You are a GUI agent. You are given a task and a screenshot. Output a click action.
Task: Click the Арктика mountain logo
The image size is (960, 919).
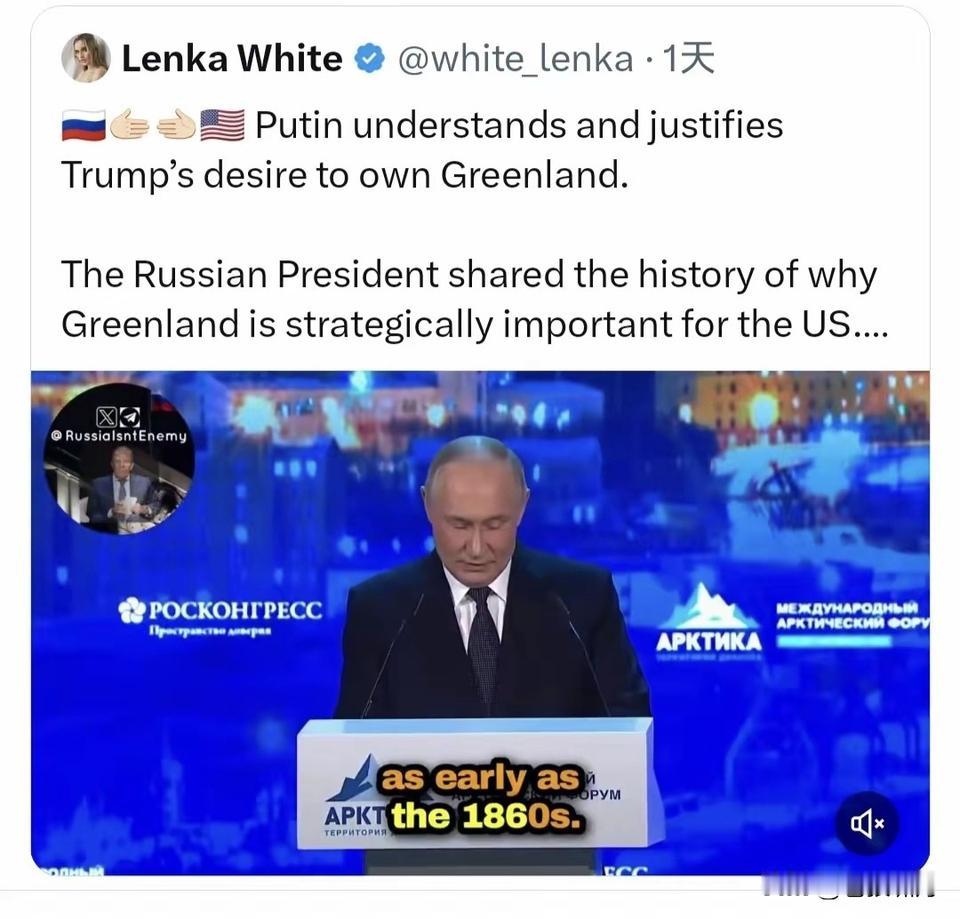(x=709, y=620)
